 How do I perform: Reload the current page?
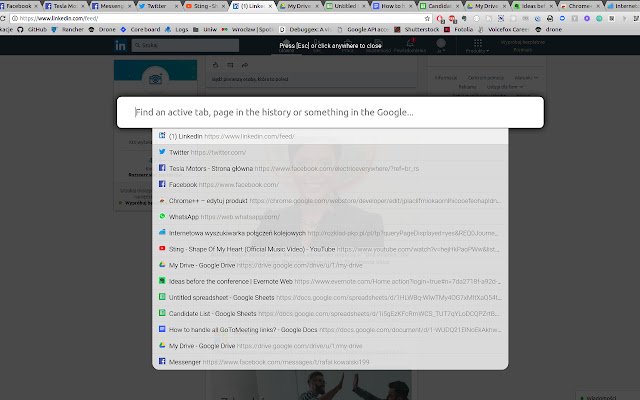pyautogui.click(x=2, y=18)
